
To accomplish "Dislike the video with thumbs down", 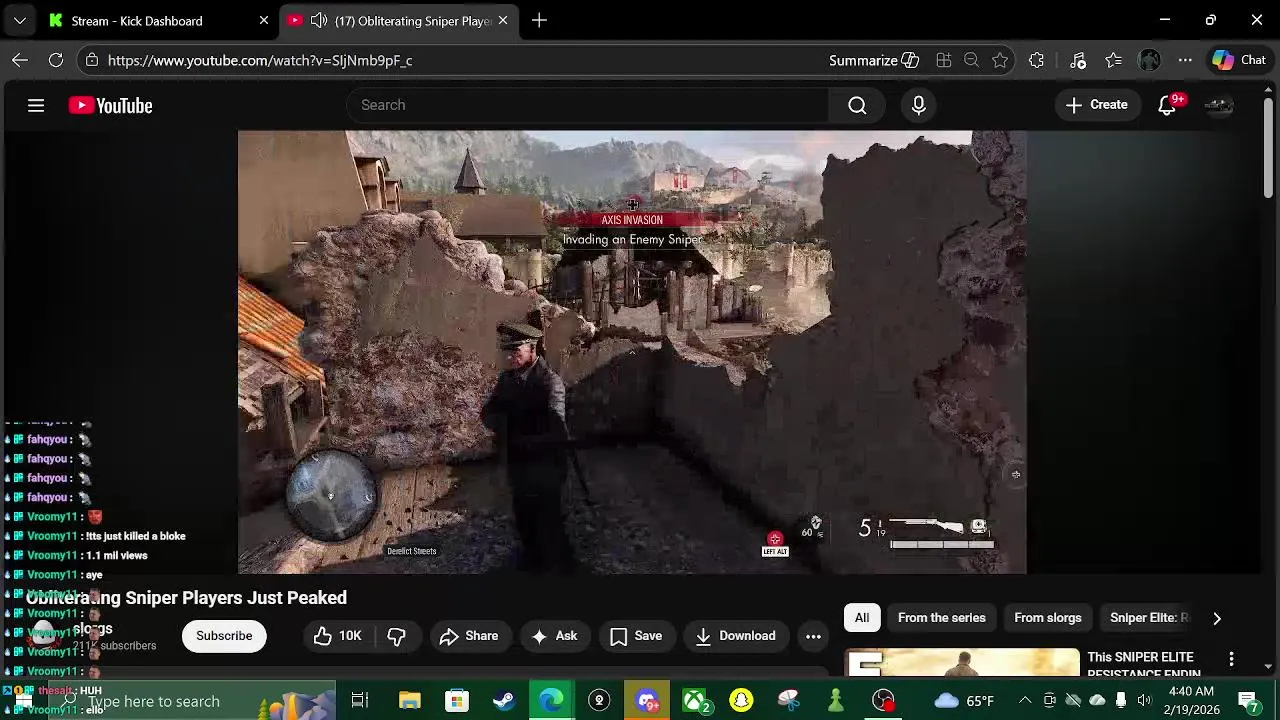I will click(x=396, y=636).
